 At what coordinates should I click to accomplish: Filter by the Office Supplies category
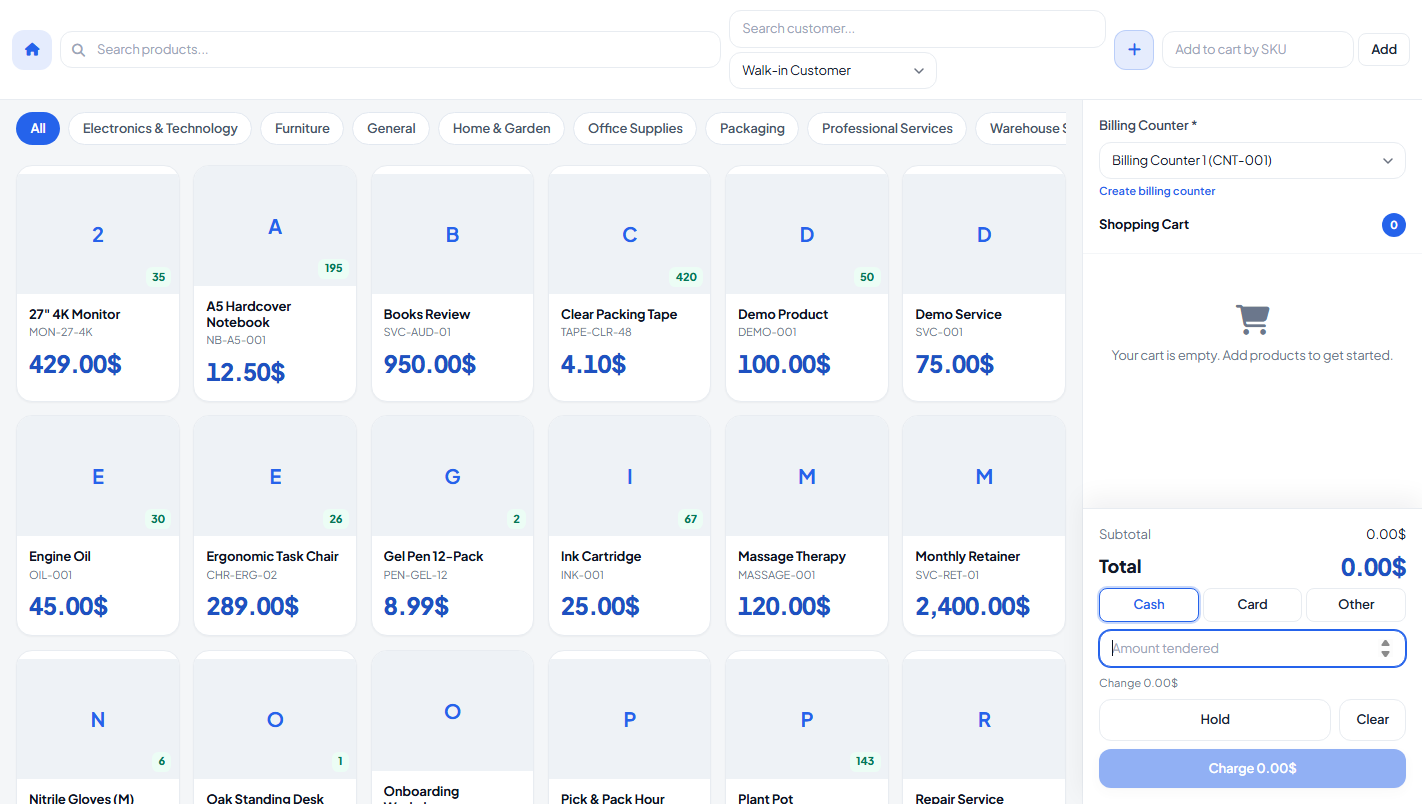(x=635, y=128)
